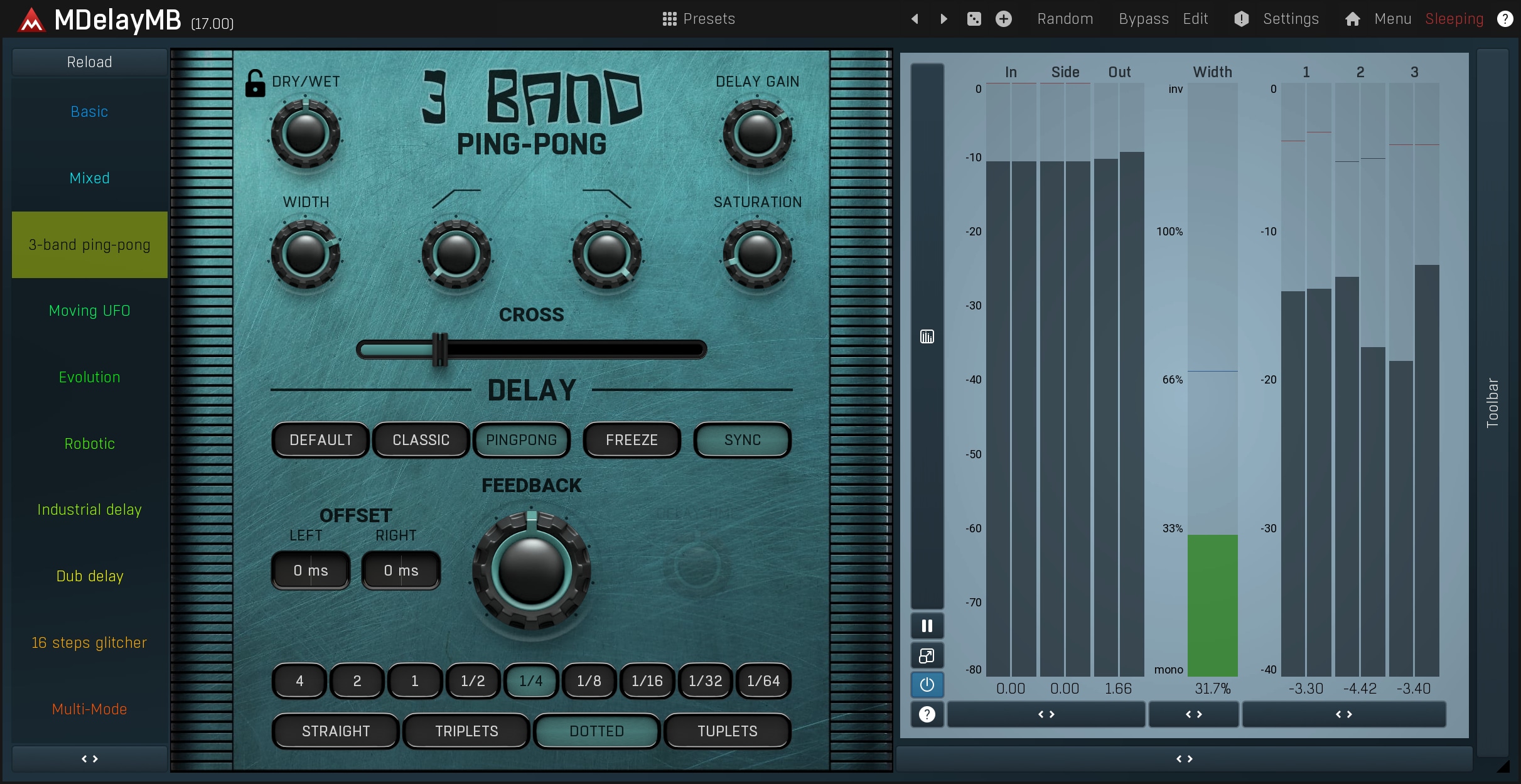Load next preset with right arrow
Screen dimensions: 1521x784
click(x=943, y=19)
